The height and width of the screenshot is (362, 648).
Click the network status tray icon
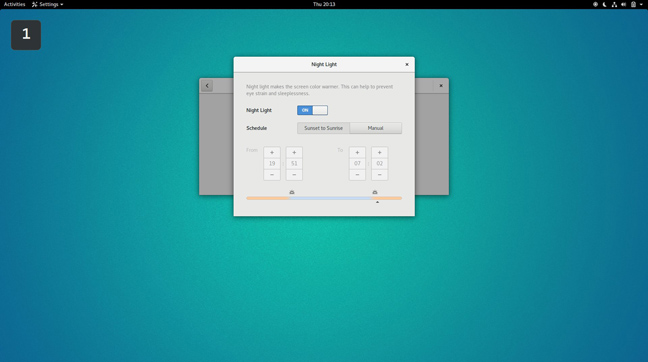pos(614,5)
